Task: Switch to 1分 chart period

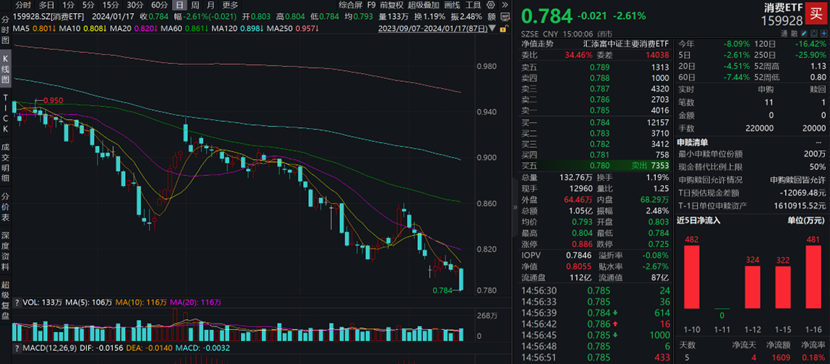Action: click(67, 5)
